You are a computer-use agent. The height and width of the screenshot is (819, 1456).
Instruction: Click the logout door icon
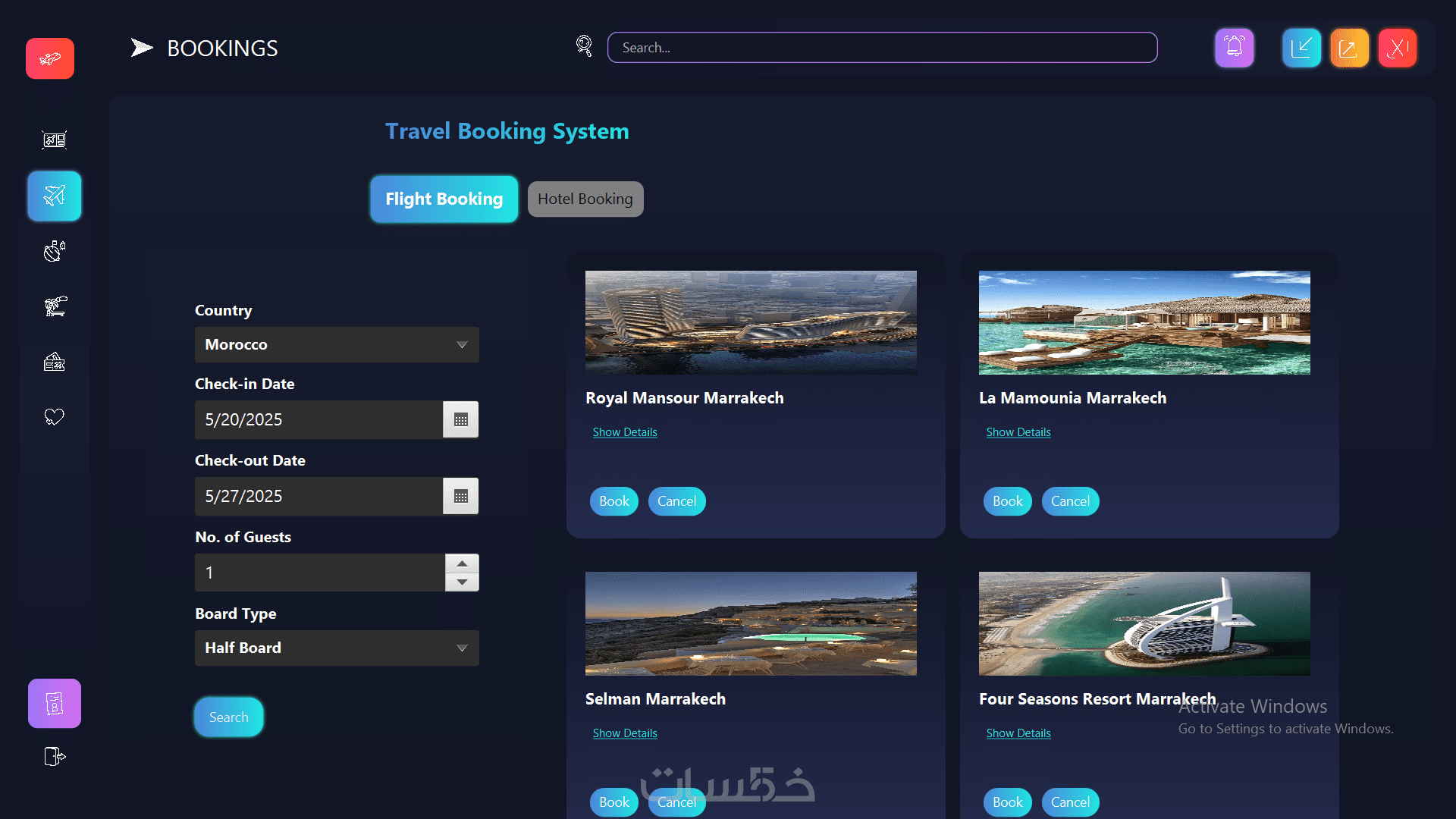(54, 756)
